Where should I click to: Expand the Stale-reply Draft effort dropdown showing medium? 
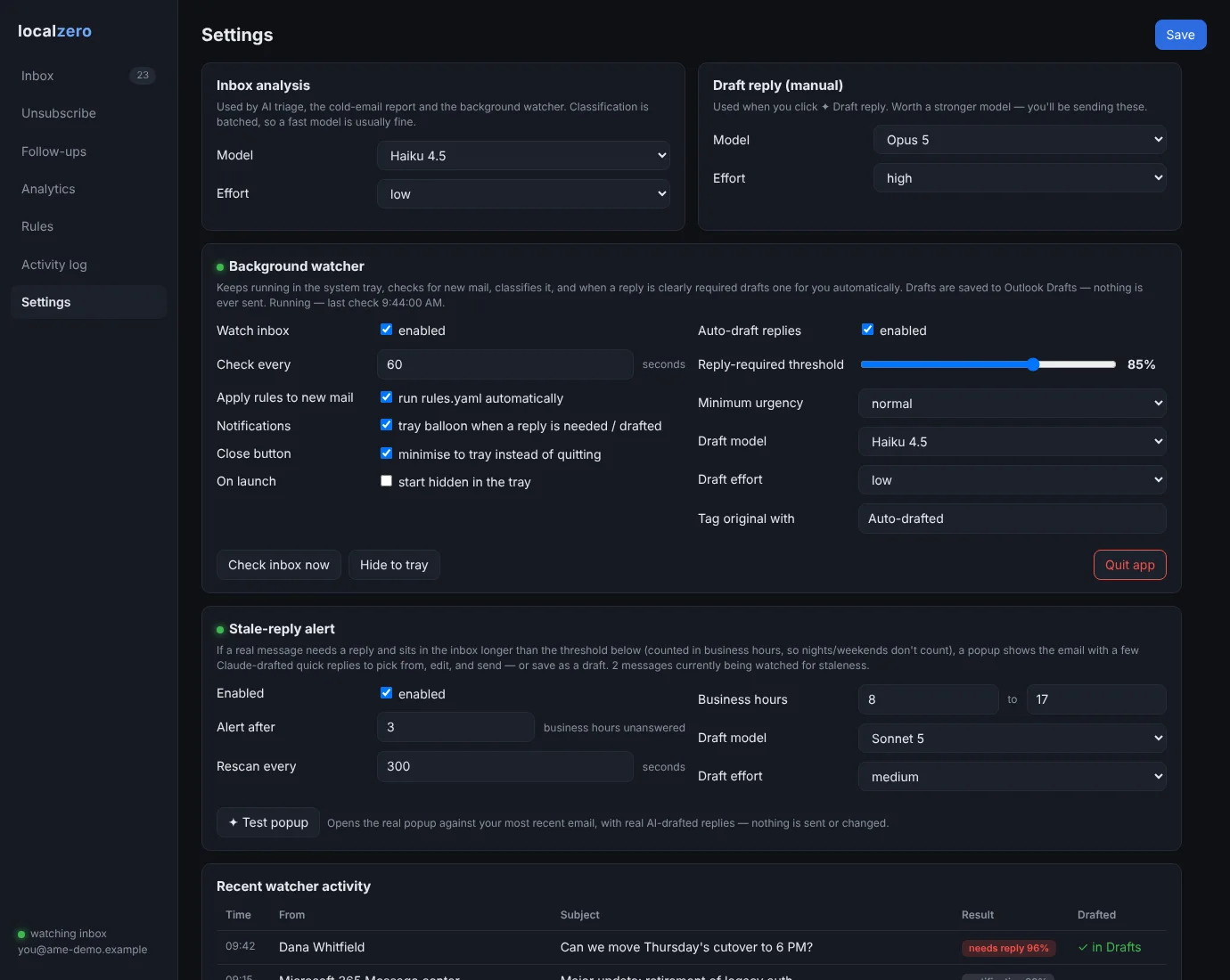point(1013,777)
